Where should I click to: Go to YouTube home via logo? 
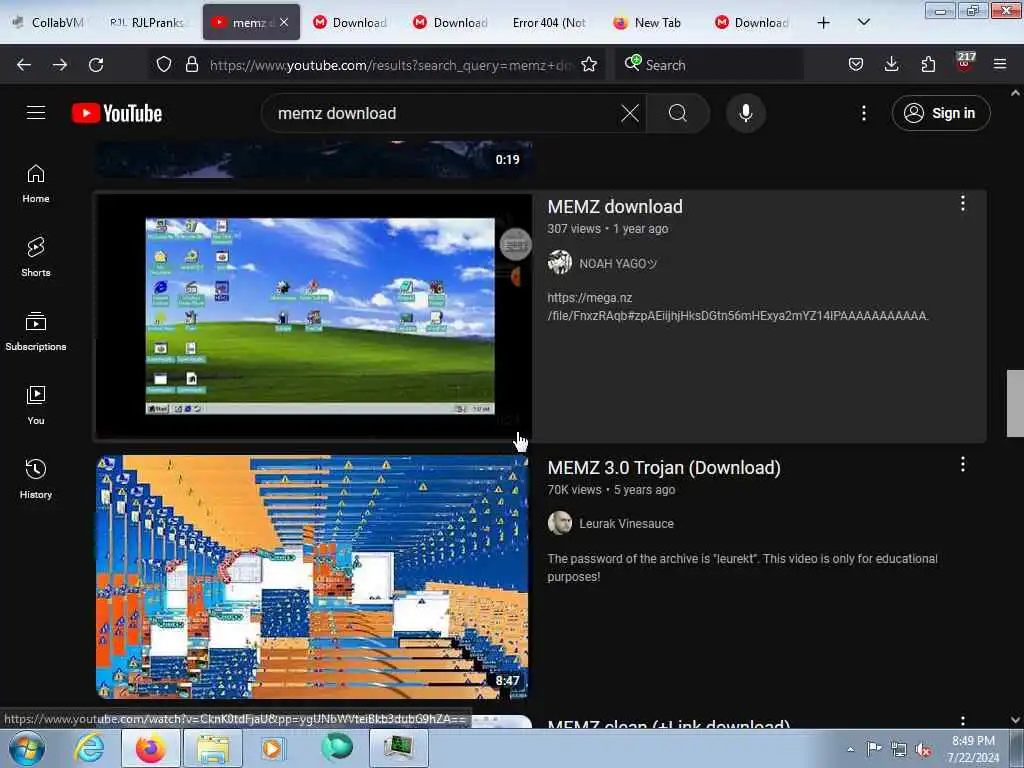117,113
